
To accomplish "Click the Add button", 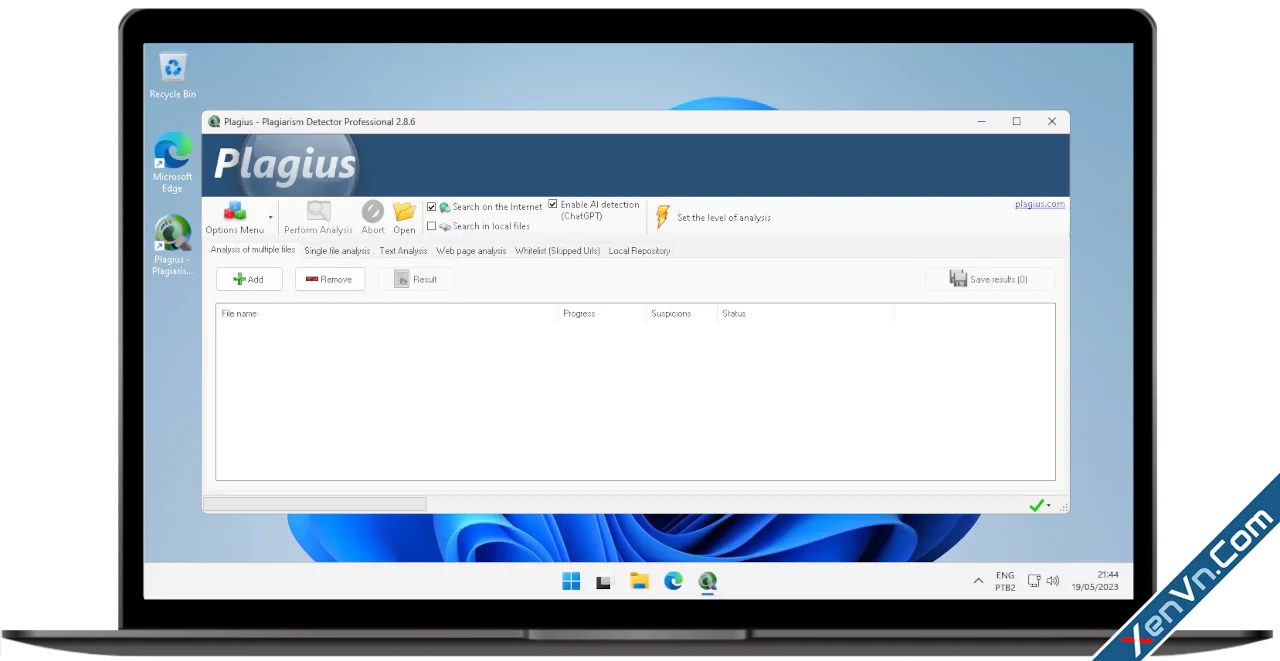I will [249, 279].
